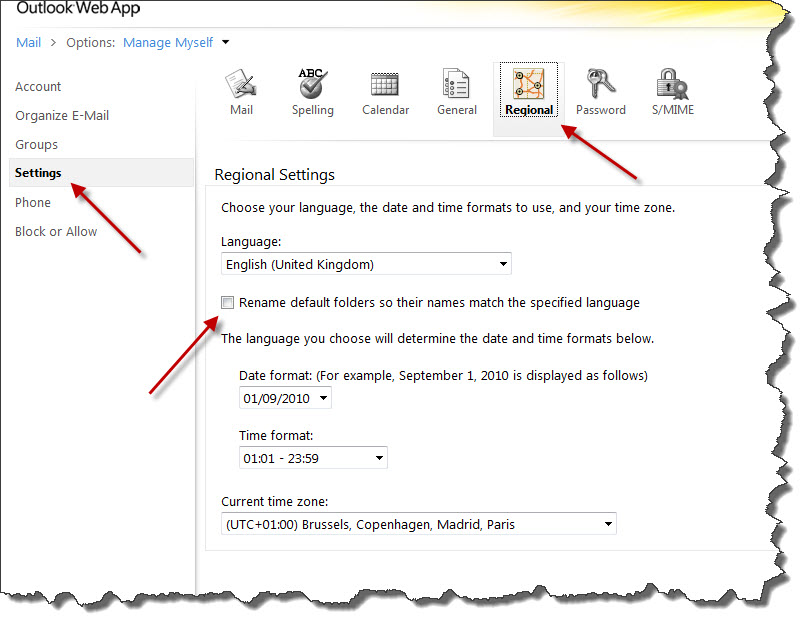Select the Regional map icon
This screenshot has height=628, width=811.
click(x=529, y=84)
